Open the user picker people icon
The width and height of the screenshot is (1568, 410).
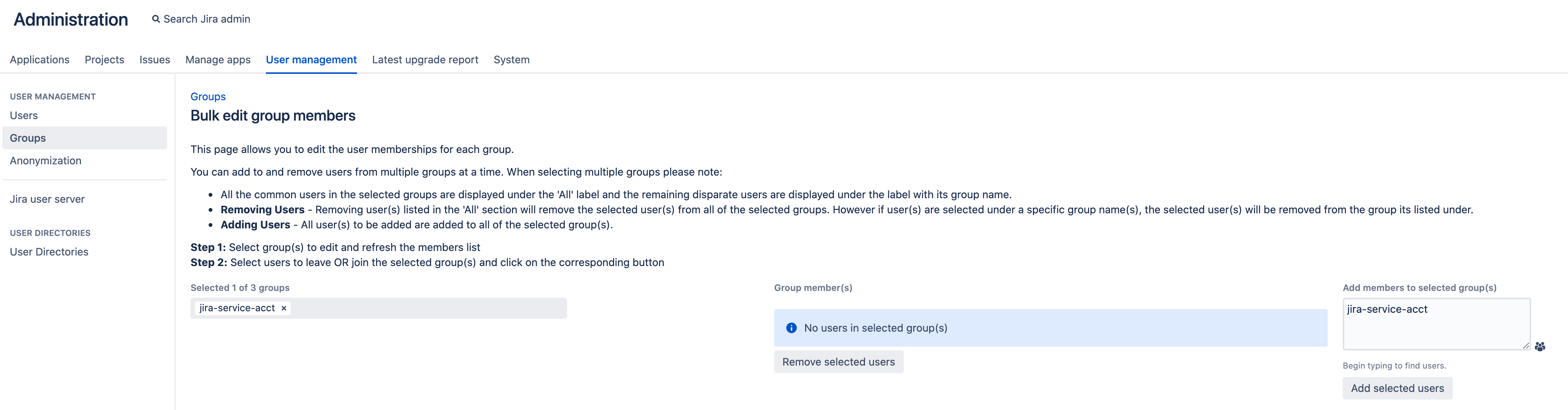pyautogui.click(x=1540, y=347)
